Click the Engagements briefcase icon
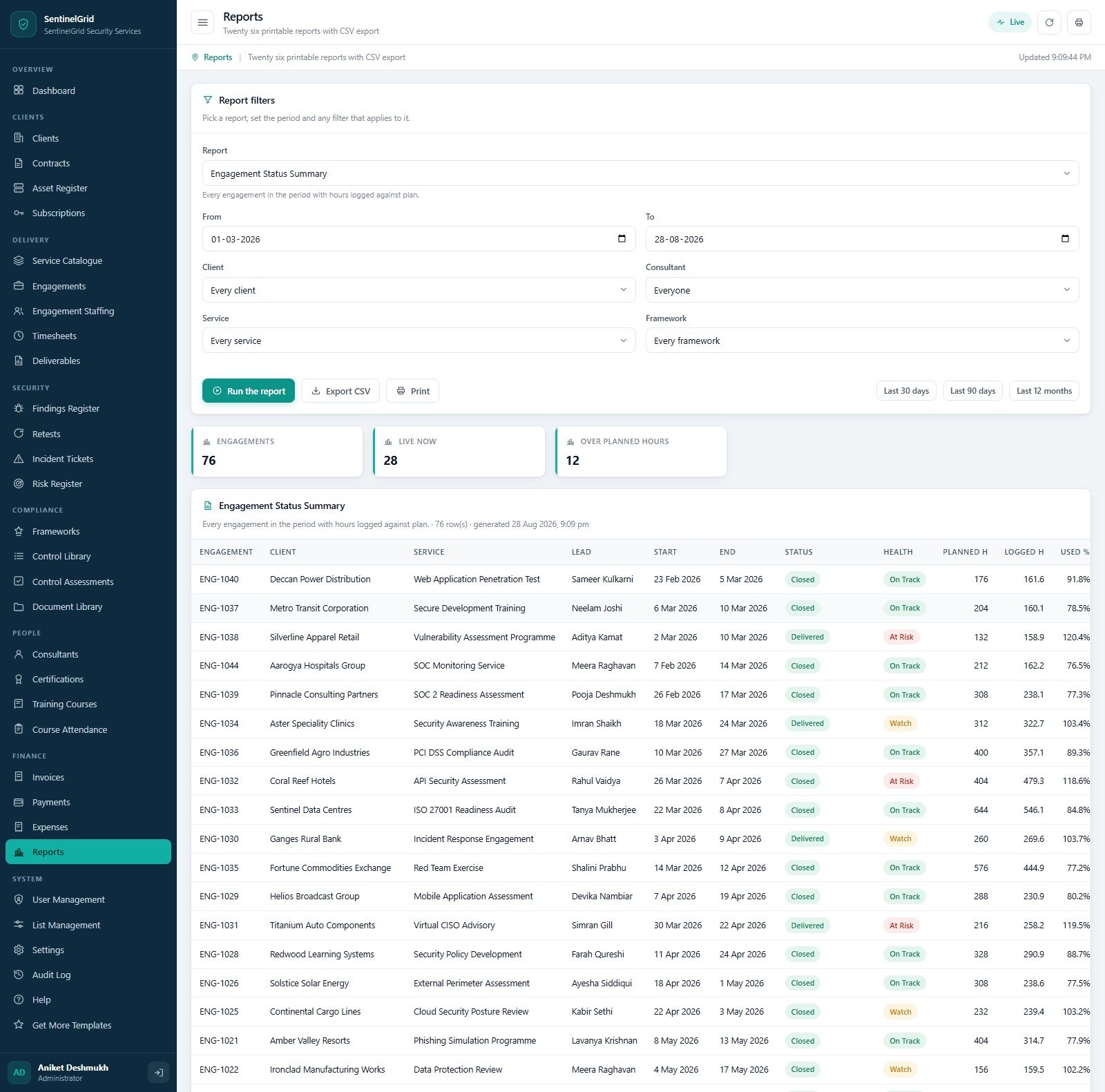 click(x=19, y=286)
